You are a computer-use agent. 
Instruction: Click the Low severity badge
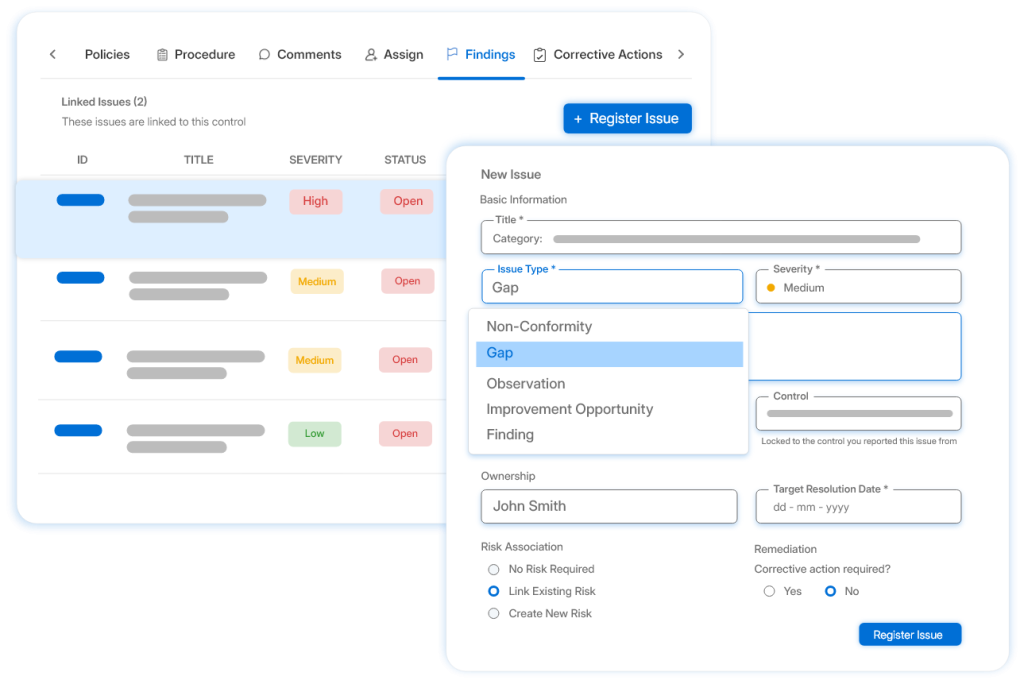314,434
